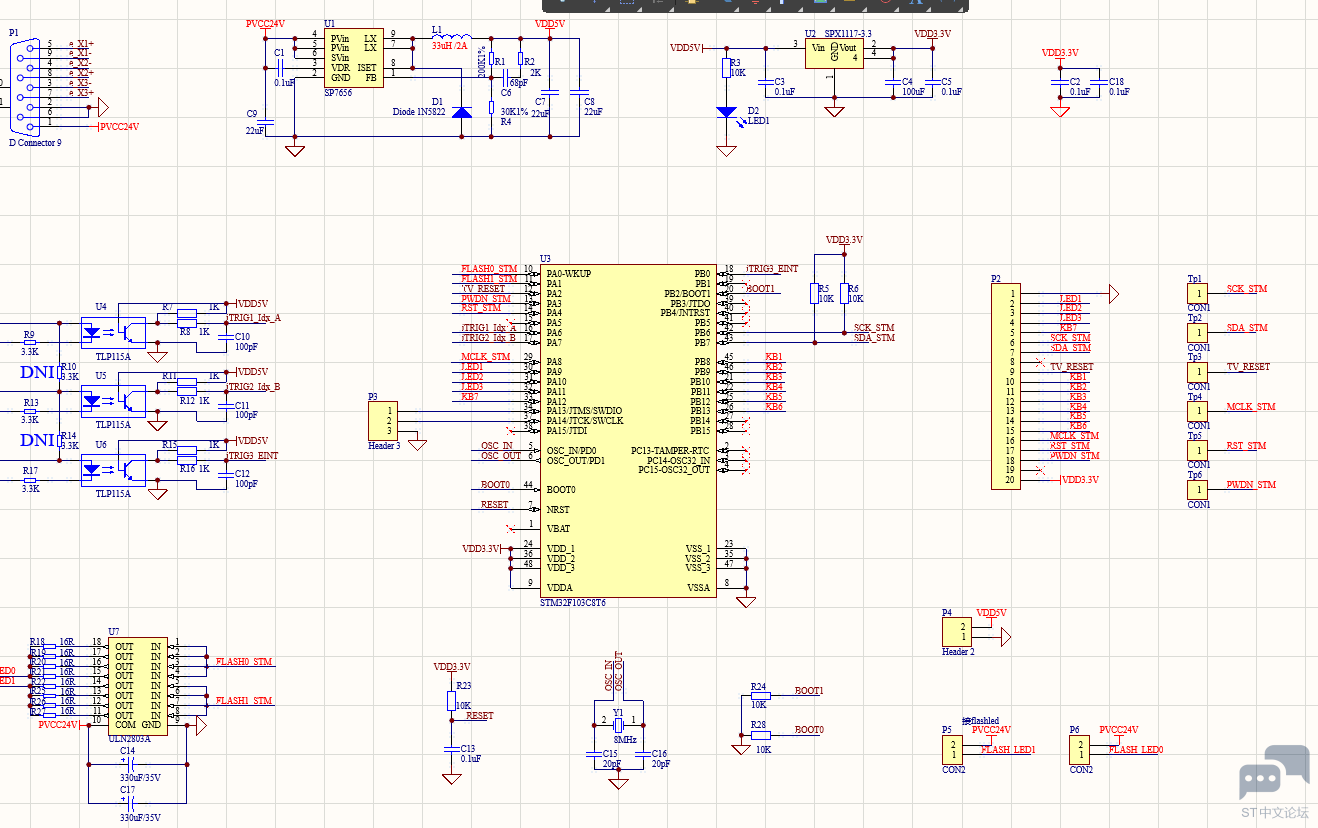1318x828 pixels.
Task: Click the upper DNI text near R10
Action: pyautogui.click(x=37, y=372)
